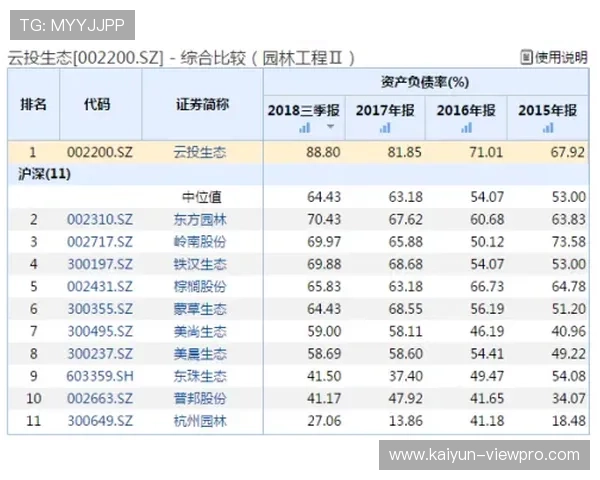The height and width of the screenshot is (480, 600).
Task: Open 使用说明 instructions link
Action: coord(561,57)
